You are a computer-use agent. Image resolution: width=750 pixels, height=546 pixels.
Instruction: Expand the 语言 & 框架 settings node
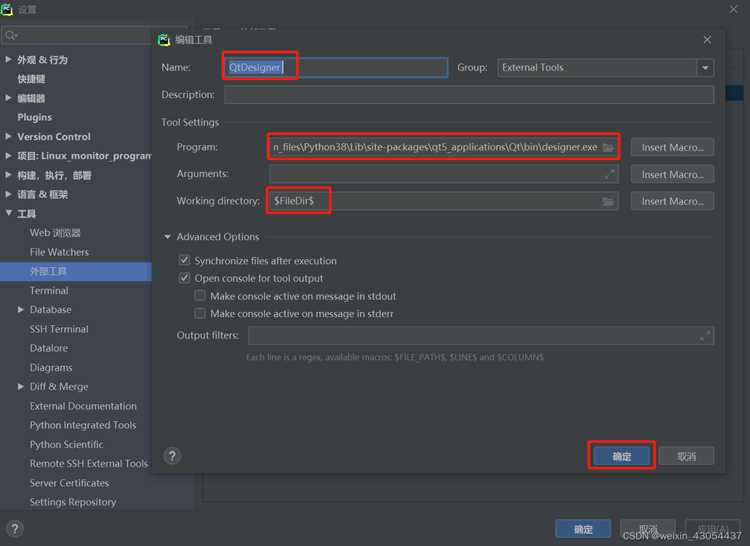(x=8, y=194)
